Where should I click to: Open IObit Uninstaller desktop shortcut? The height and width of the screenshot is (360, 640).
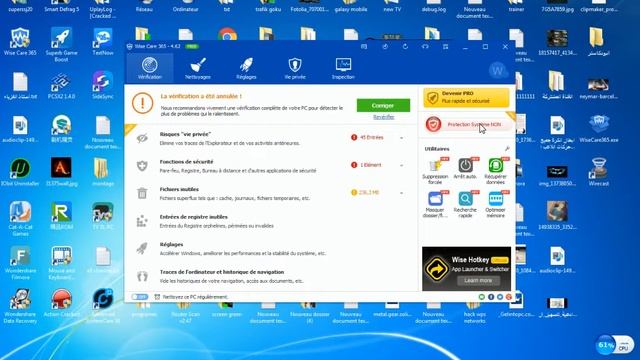click(20, 173)
